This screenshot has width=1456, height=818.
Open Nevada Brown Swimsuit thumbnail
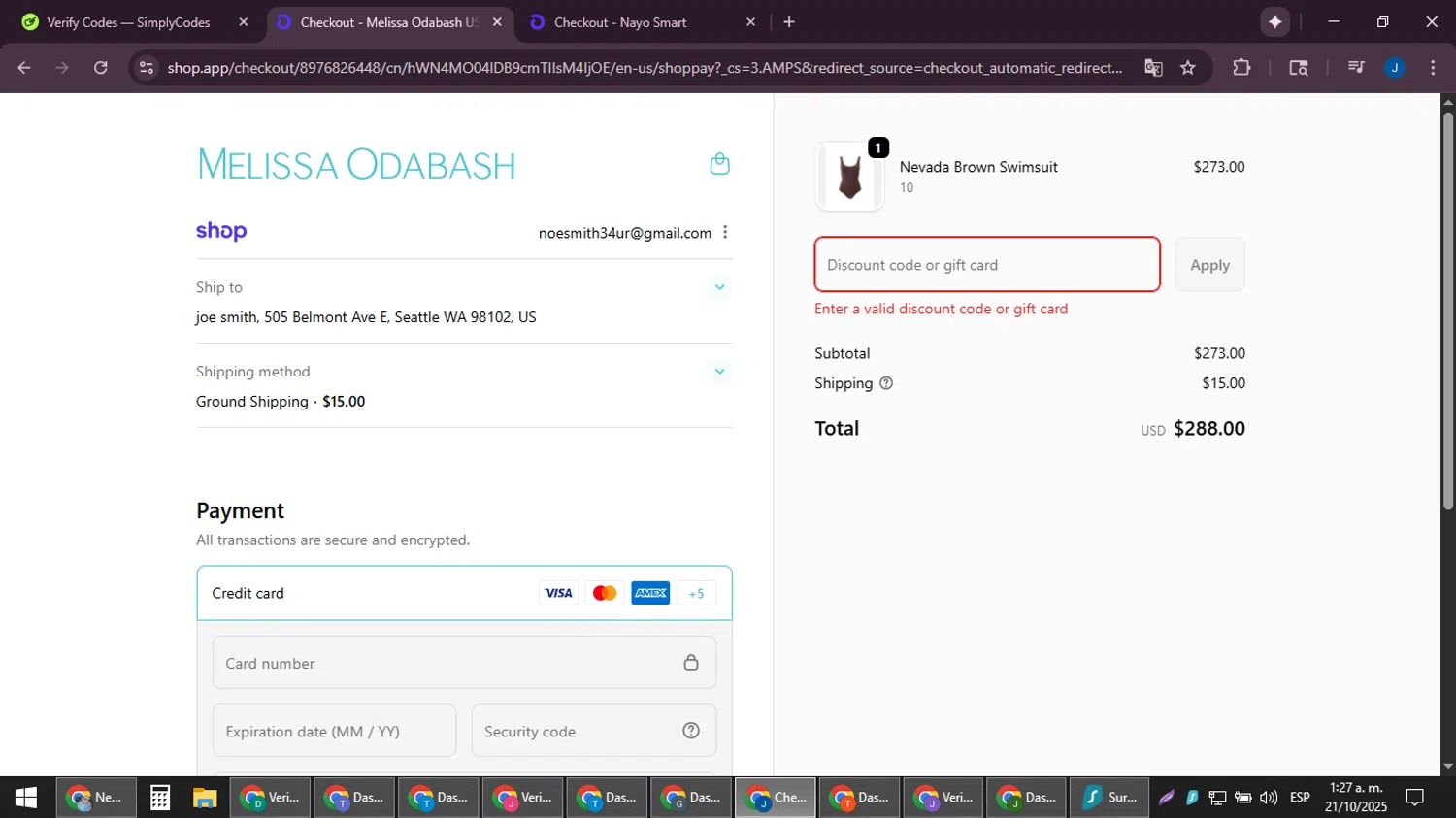coord(849,177)
